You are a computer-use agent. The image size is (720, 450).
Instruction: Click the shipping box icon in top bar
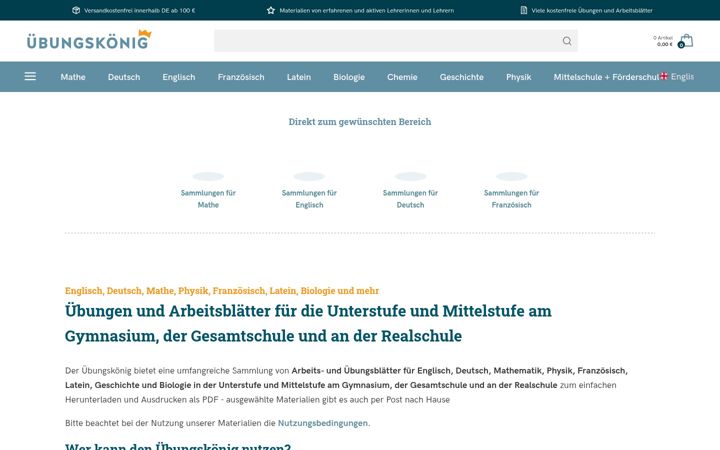coord(76,10)
